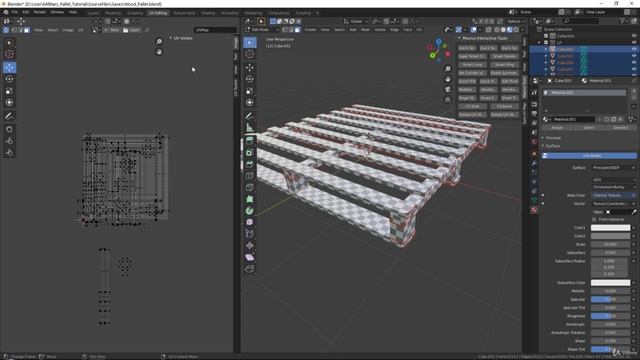
Task: Expand the Preview panel in material properties
Action: pos(553,138)
